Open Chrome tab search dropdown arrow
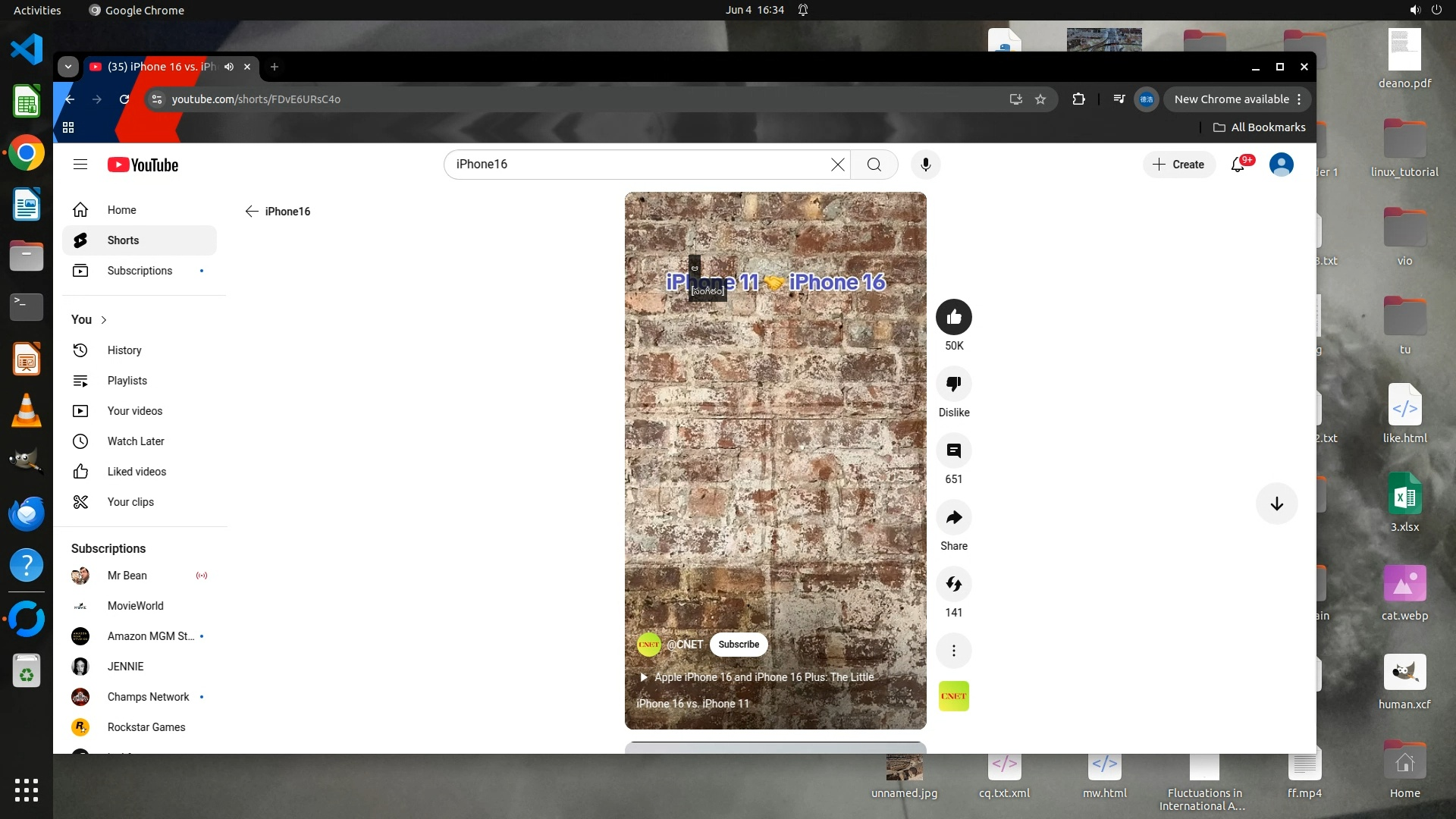 [x=68, y=67]
